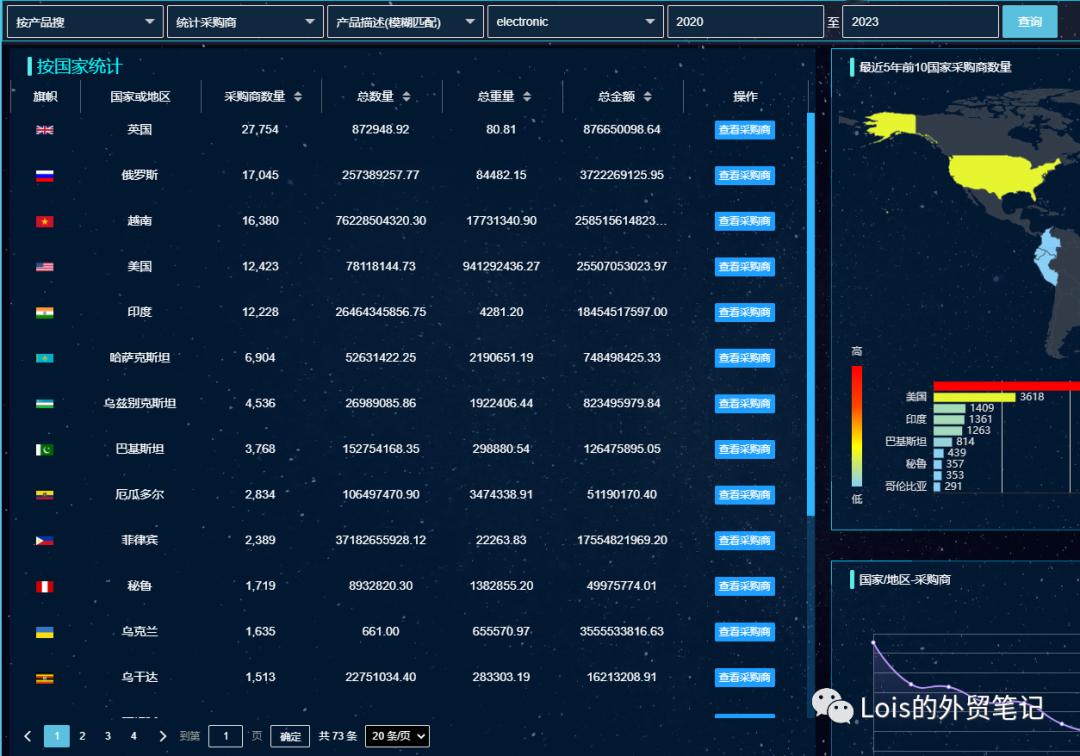Click the page number input field

[x=226, y=736]
